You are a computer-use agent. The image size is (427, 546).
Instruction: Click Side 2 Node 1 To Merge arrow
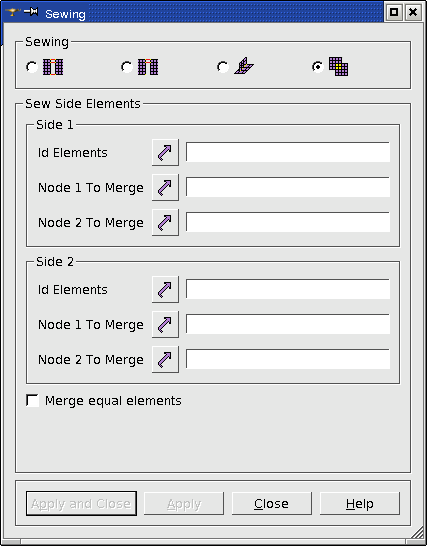165,325
